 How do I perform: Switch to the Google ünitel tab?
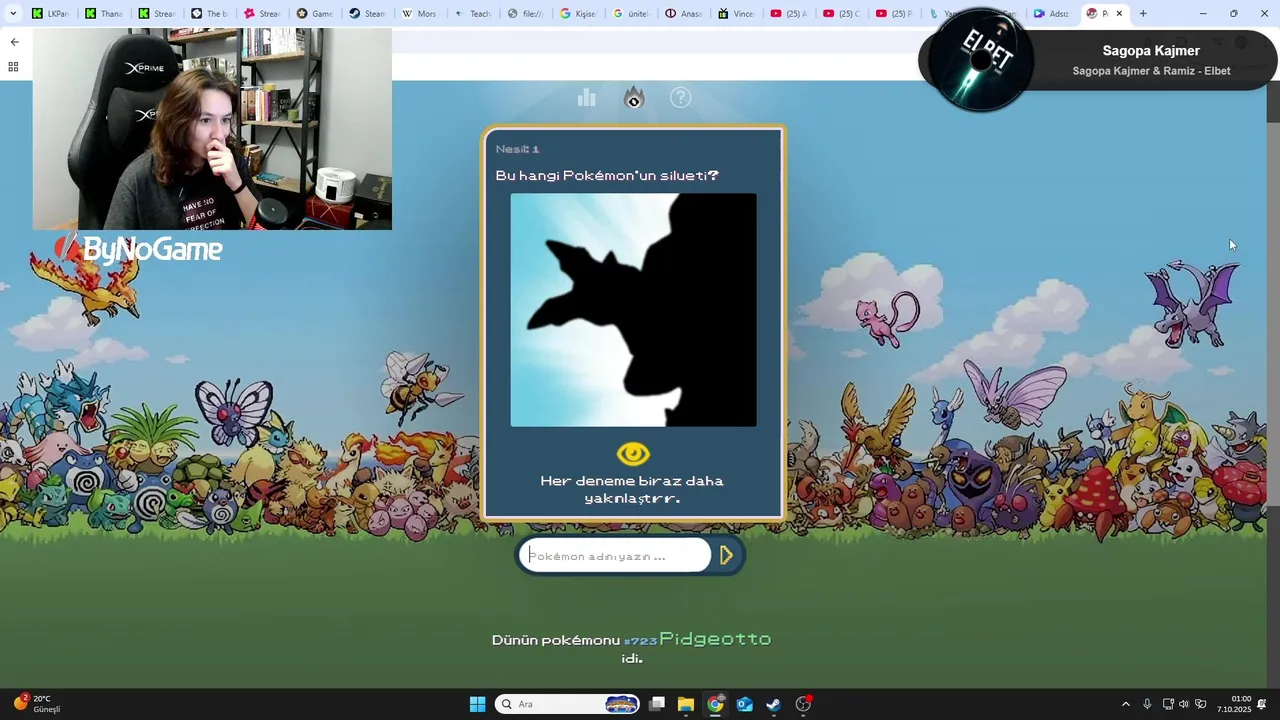[x=633, y=14]
